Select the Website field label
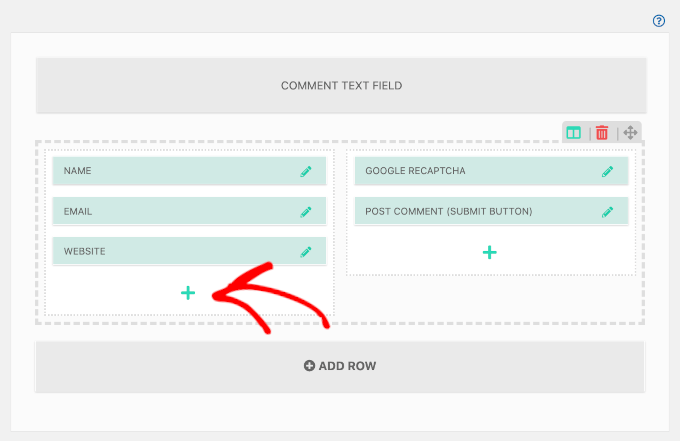Screen dimensions: 680x441 coord(85,252)
